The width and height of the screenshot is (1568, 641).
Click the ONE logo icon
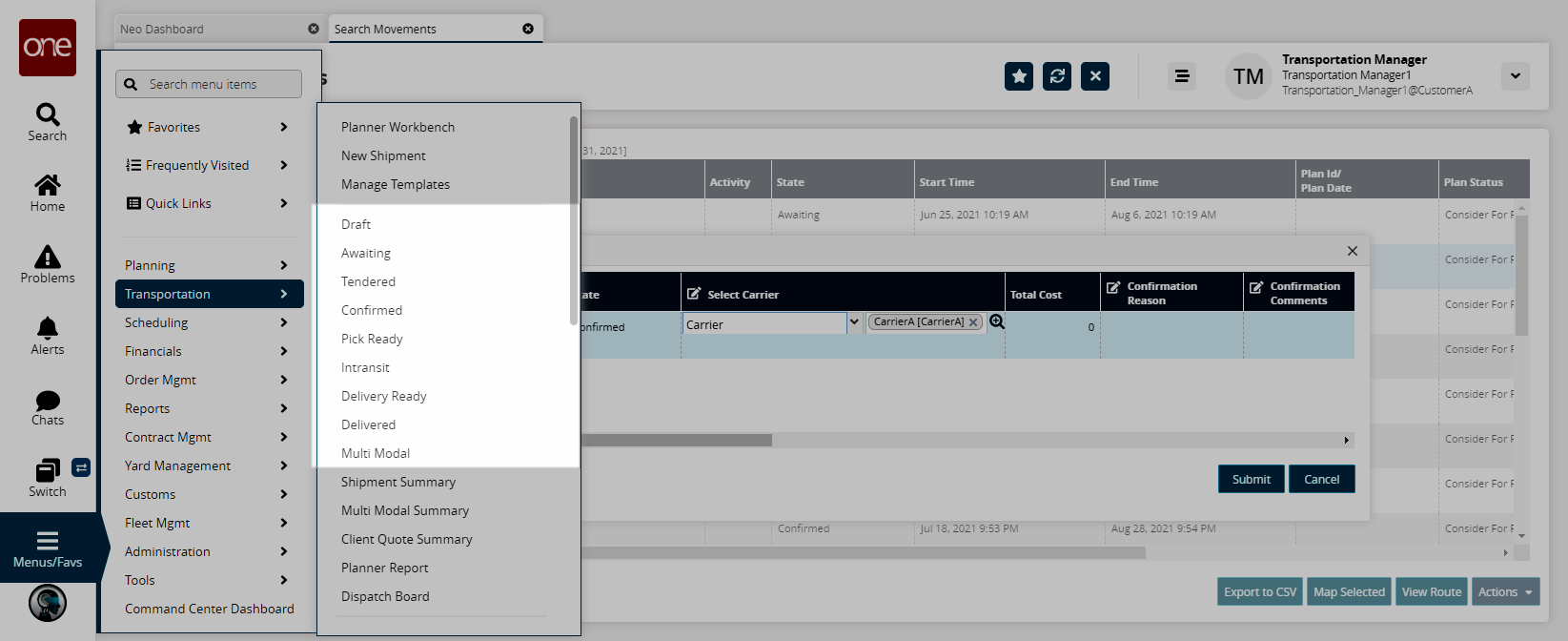point(48,48)
